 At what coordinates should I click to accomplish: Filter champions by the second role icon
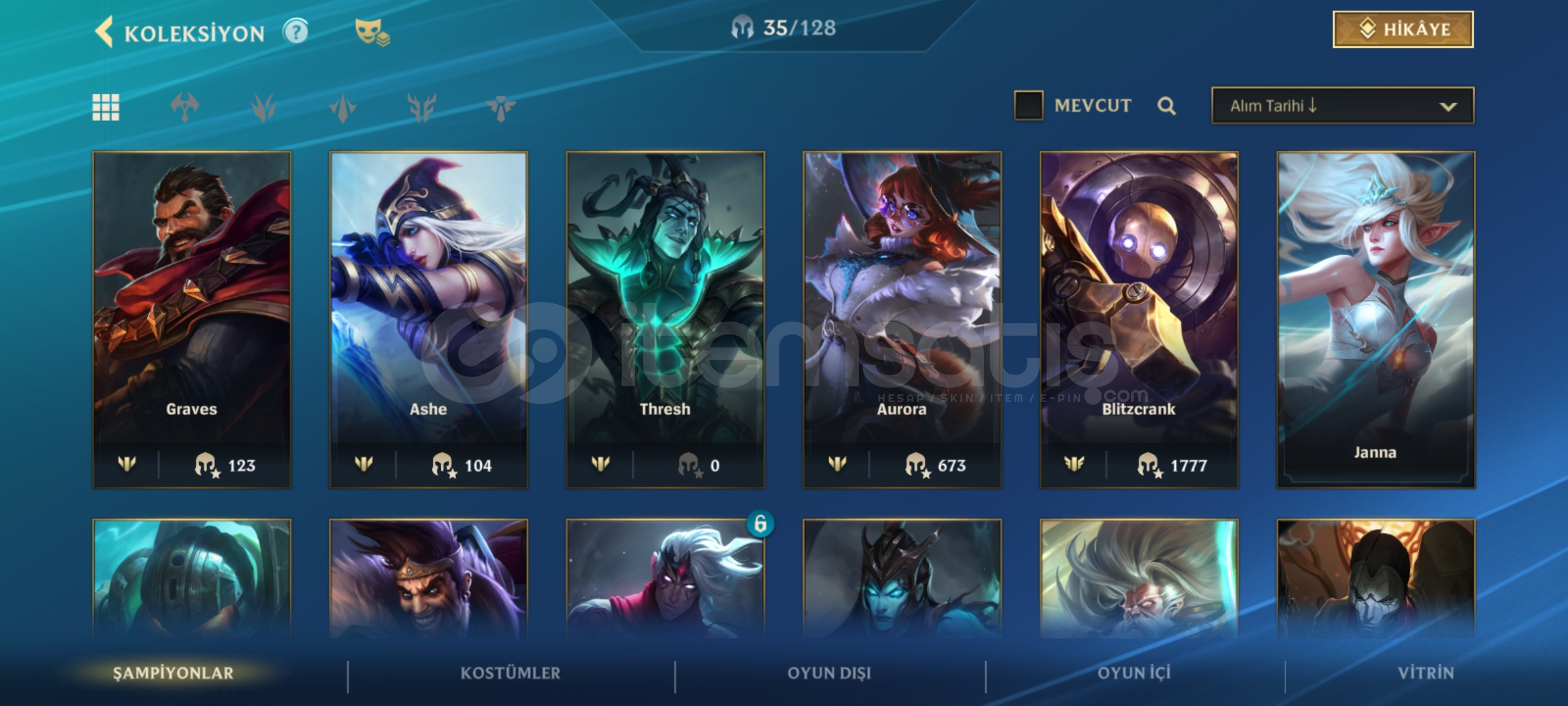click(x=264, y=107)
